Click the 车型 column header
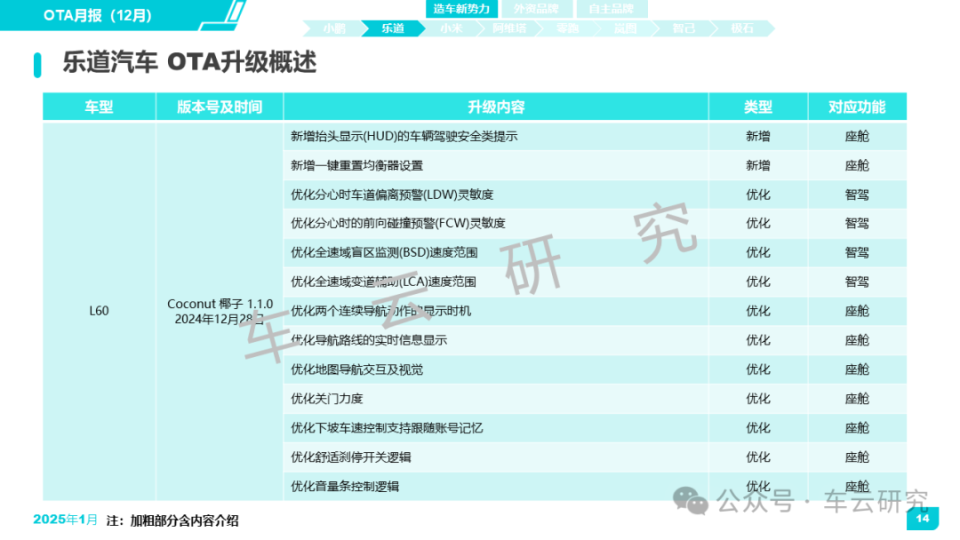The image size is (960, 540). pyautogui.click(x=99, y=107)
